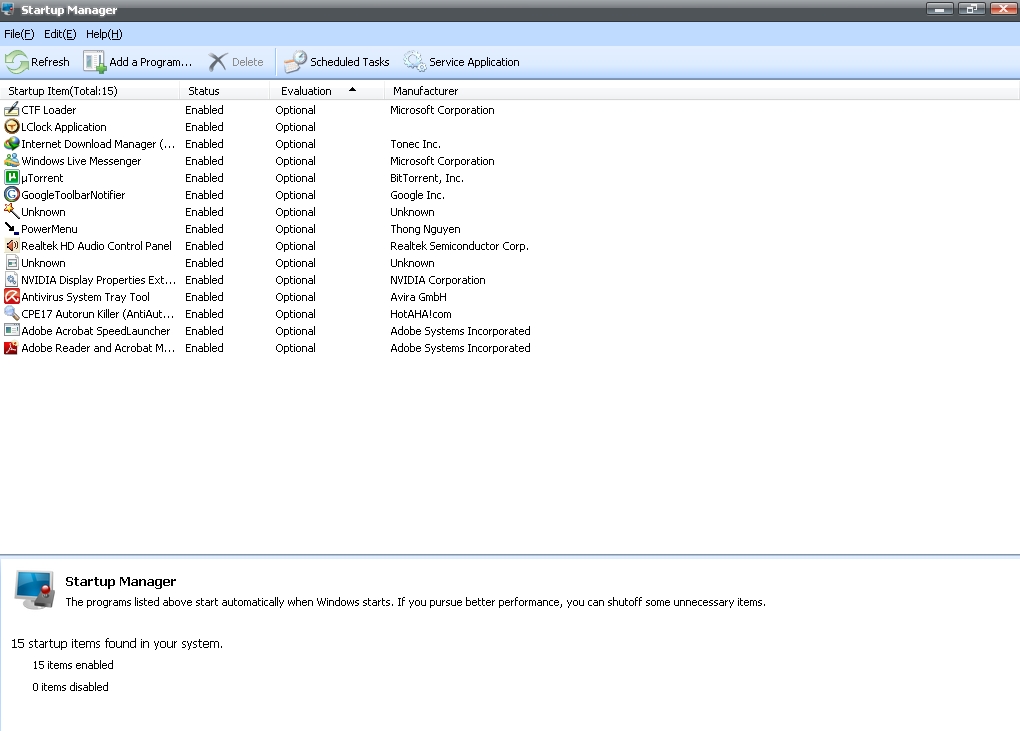This screenshot has height=731, width=1020.
Task: Select the Realtek HD Audio speaker icon
Action: coord(12,245)
